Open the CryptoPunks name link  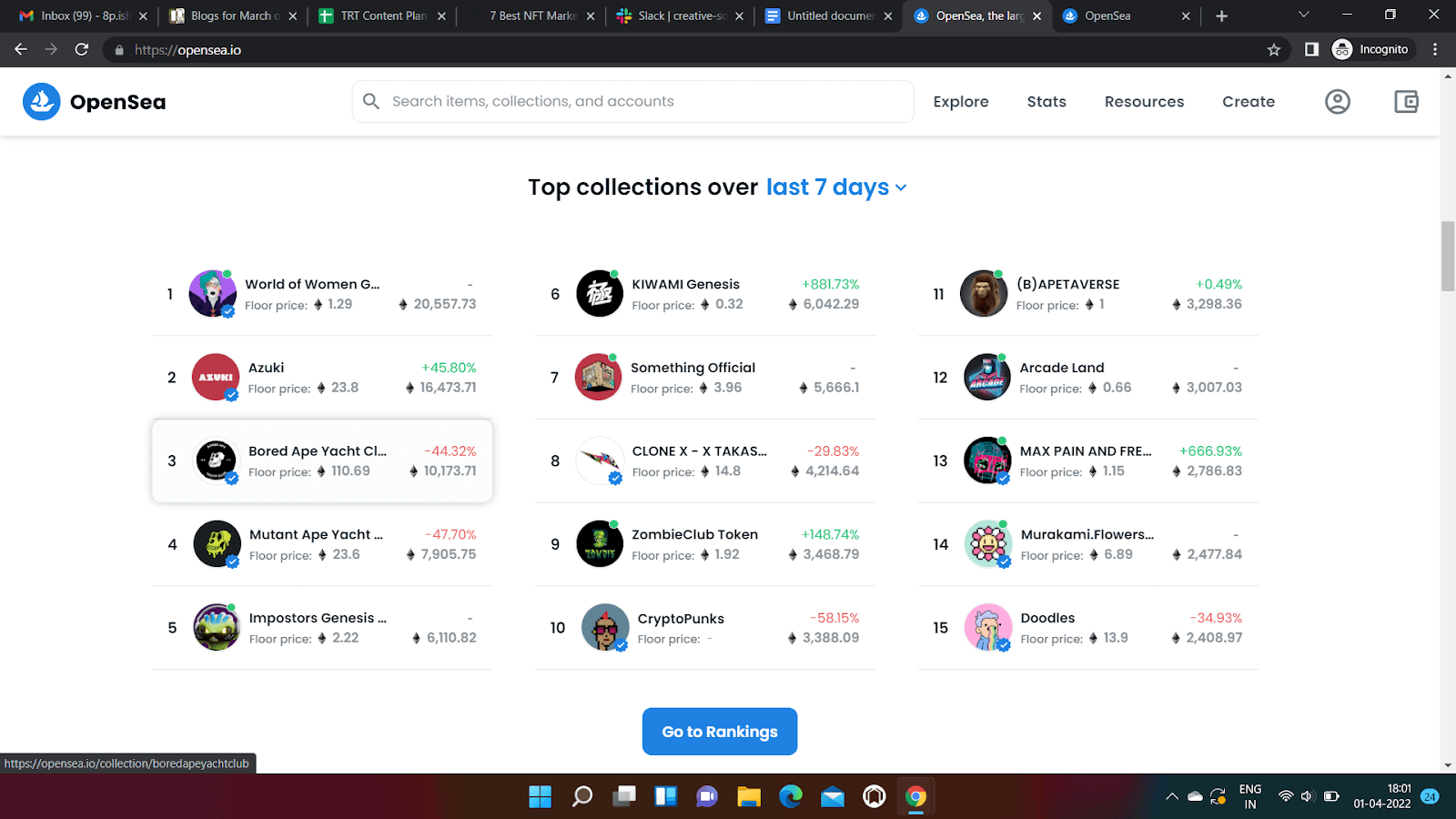pos(681,619)
